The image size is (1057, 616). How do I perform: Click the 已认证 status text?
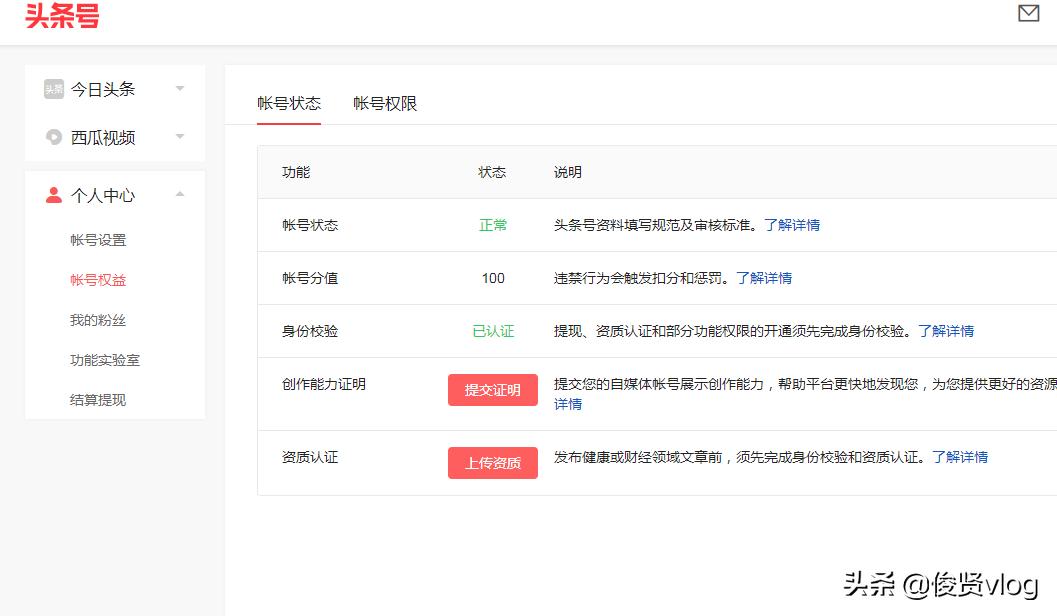tap(492, 330)
